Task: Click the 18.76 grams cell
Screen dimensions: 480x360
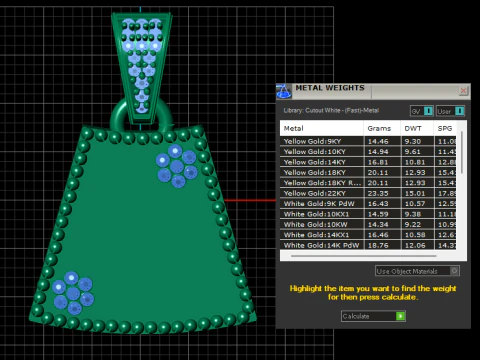Action: 382,245
